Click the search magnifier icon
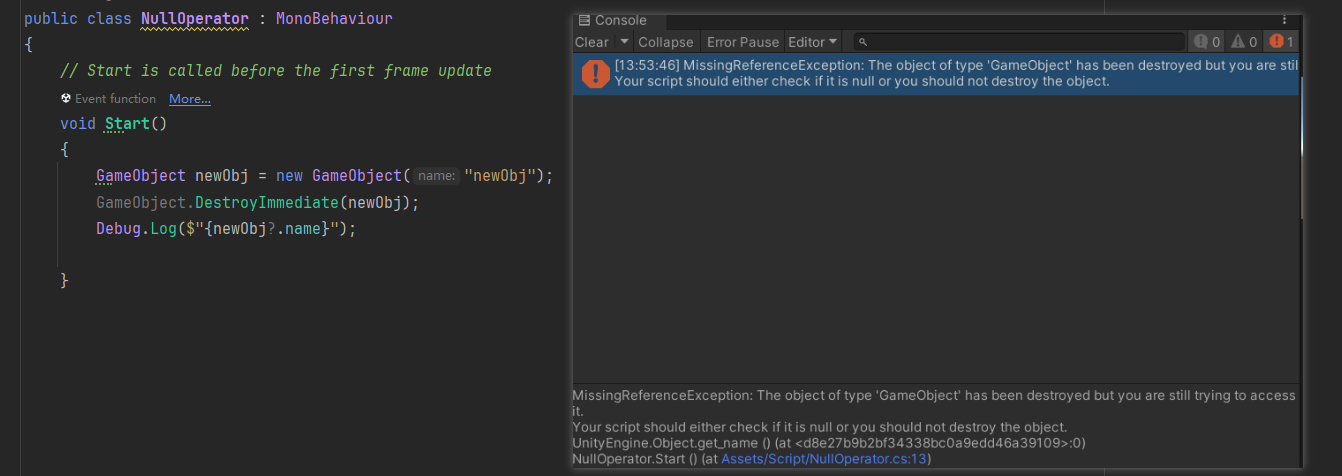Image resolution: width=1342 pixels, height=476 pixels. pos(863,42)
